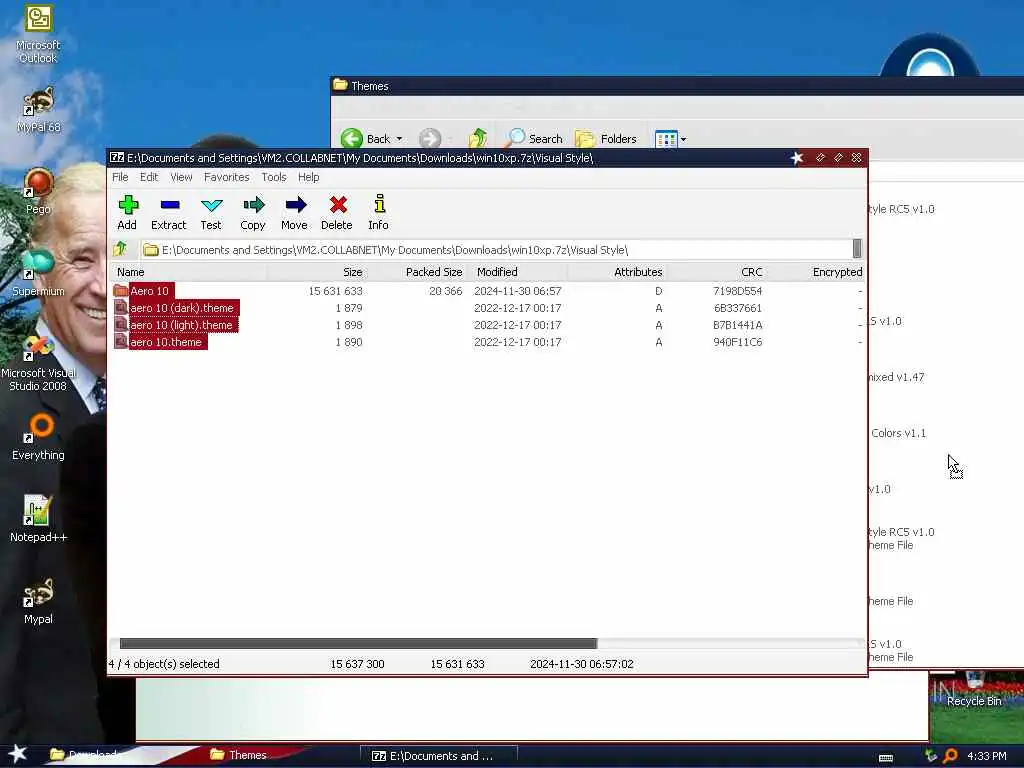Open the Info toolbar icon

(x=378, y=213)
